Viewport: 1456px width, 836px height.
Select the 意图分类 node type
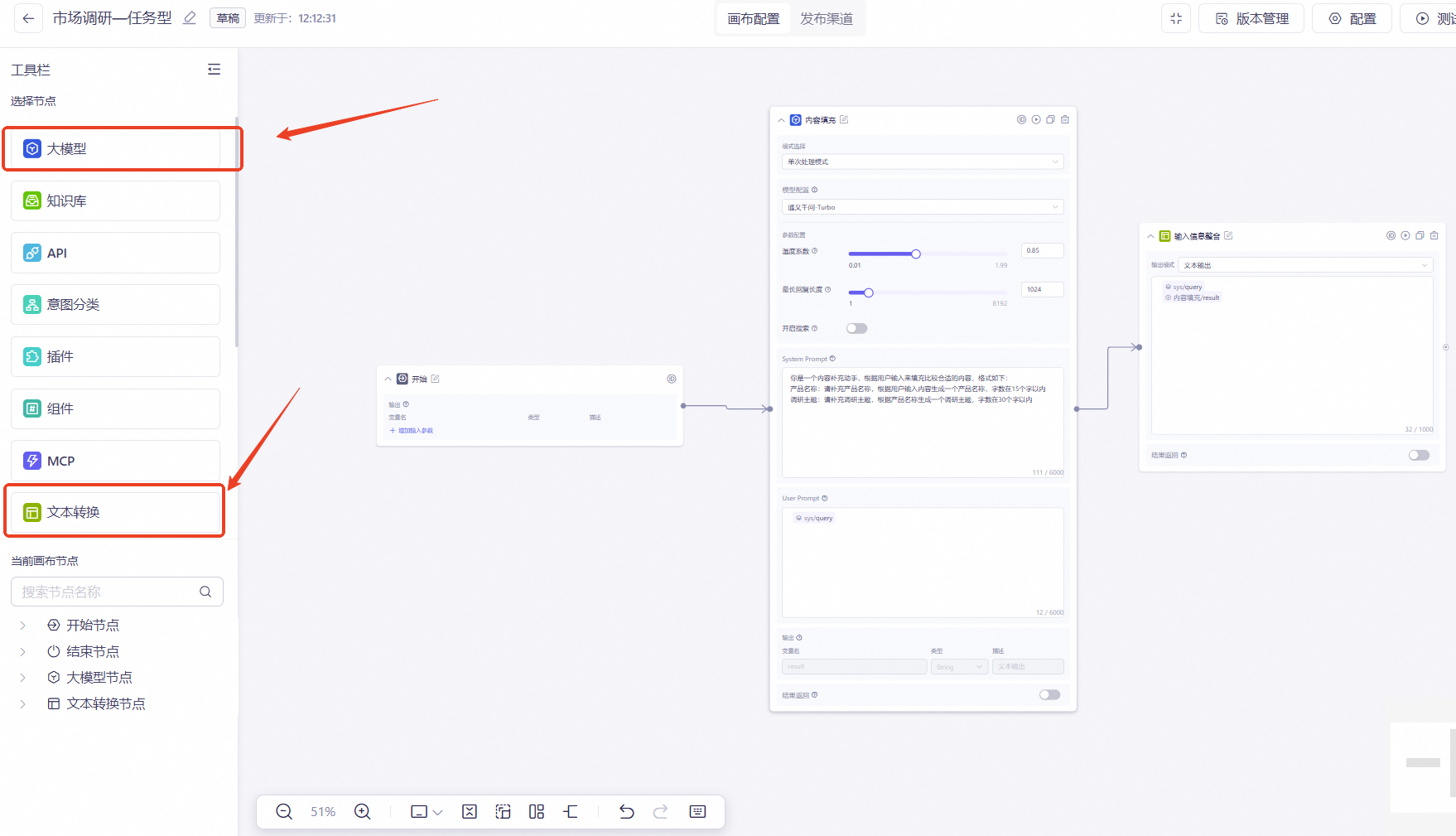[x=115, y=304]
